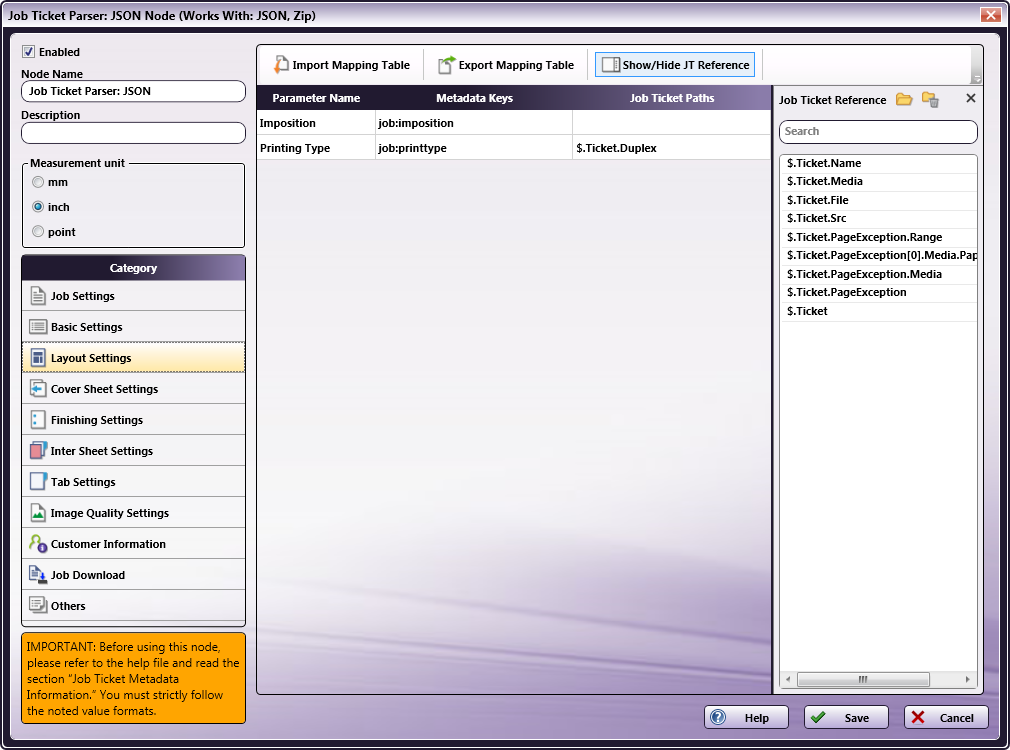Viewport: 1010px width, 750px height.
Task: Open a job ticket with the folder icon
Action: point(904,99)
